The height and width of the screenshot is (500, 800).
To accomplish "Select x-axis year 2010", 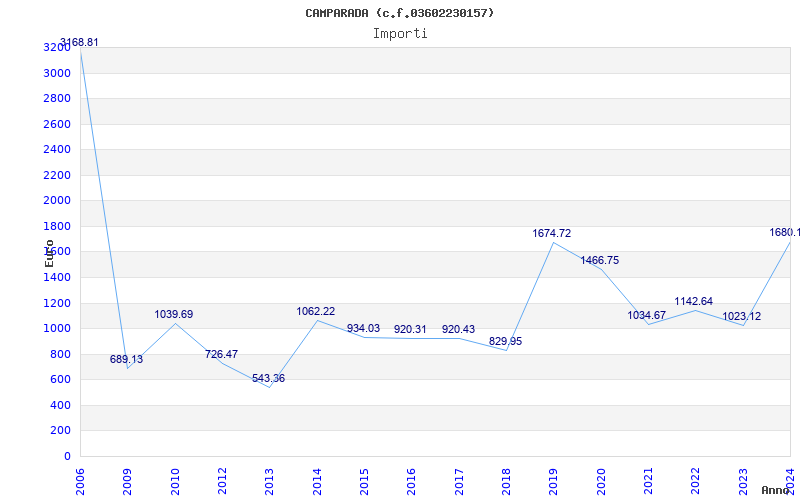I will [x=175, y=482].
